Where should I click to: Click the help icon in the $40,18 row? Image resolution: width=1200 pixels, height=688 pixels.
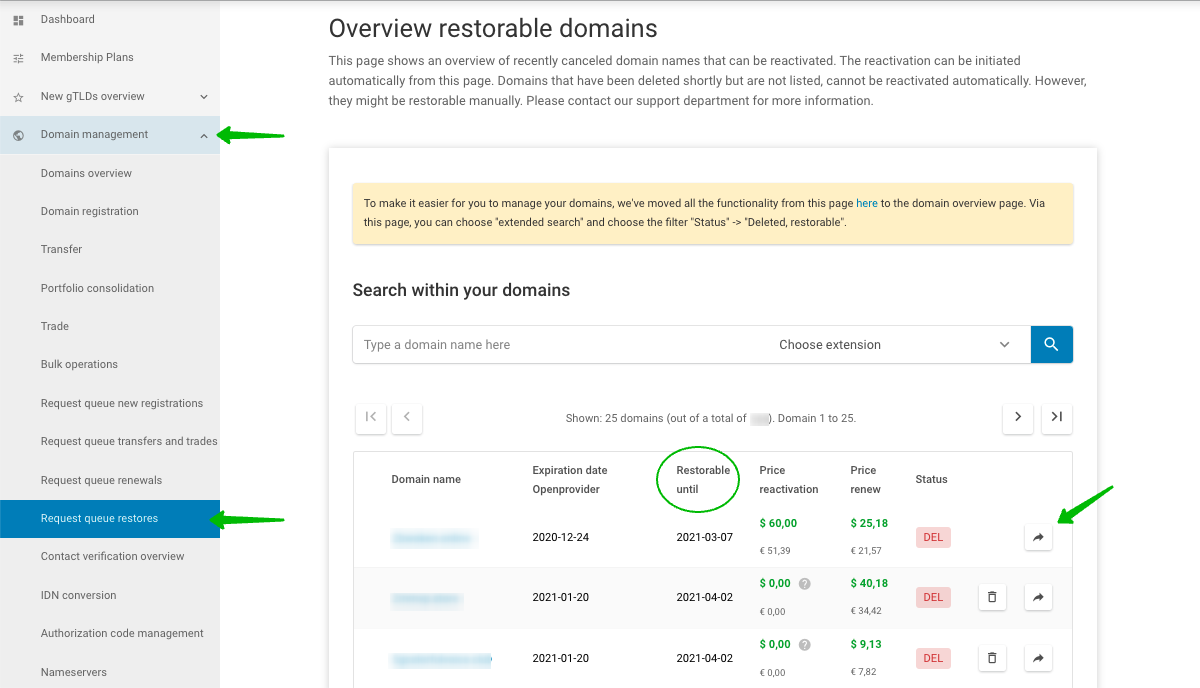[804, 584]
